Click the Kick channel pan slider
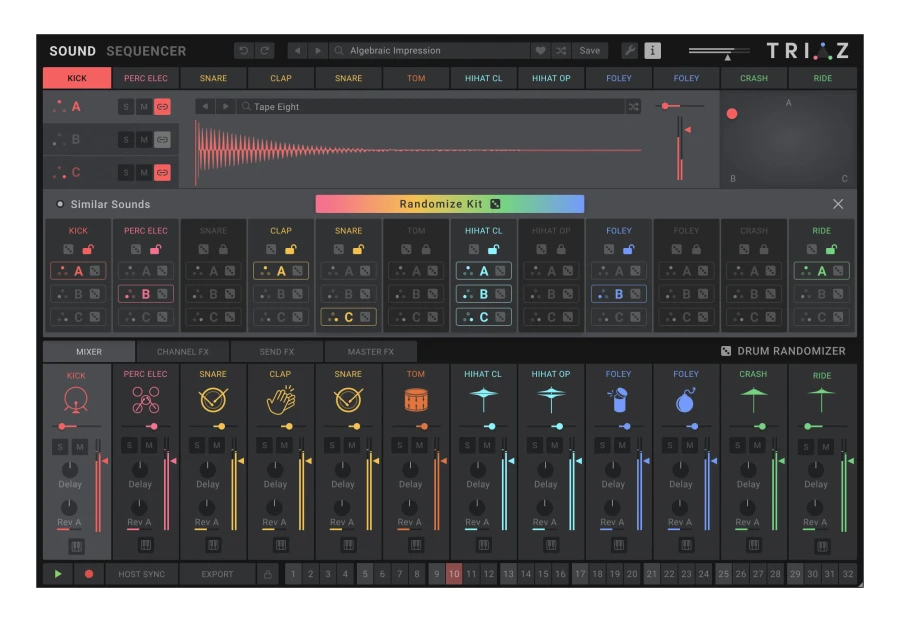 click(x=76, y=426)
